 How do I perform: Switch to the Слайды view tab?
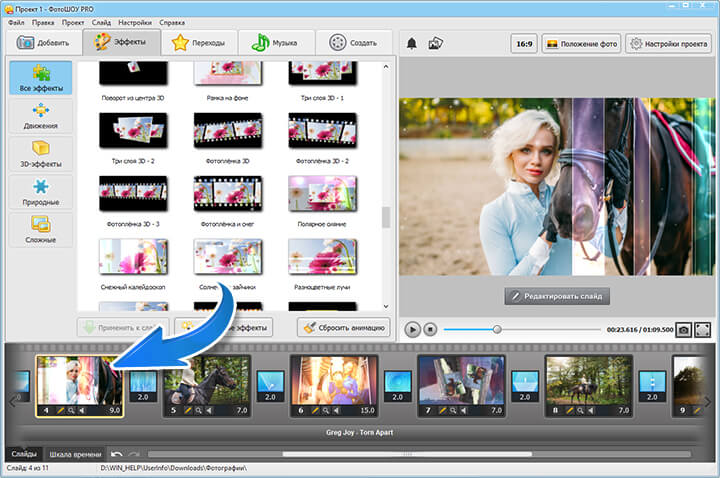click(x=24, y=454)
